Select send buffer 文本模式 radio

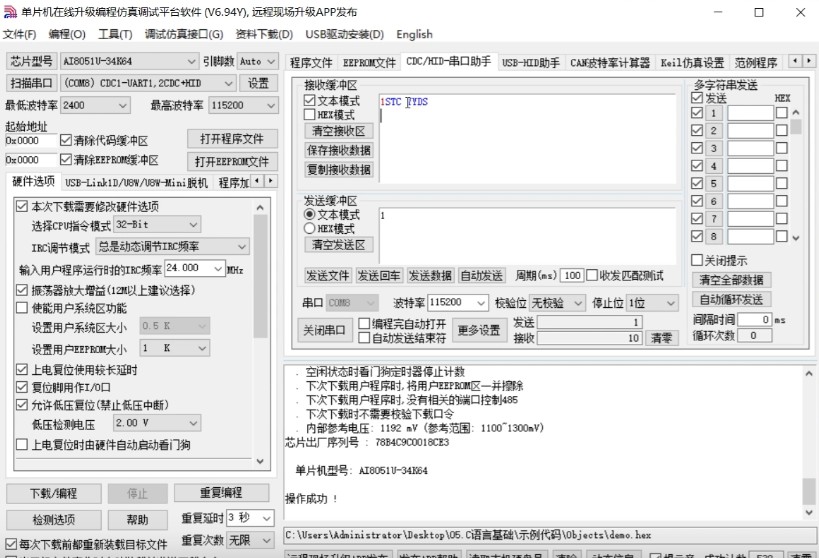point(309,214)
